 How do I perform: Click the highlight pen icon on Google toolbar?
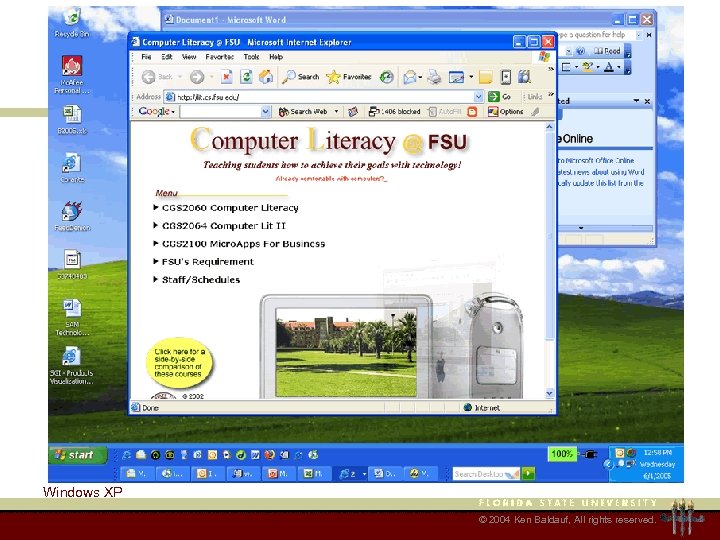pyautogui.click(x=535, y=112)
